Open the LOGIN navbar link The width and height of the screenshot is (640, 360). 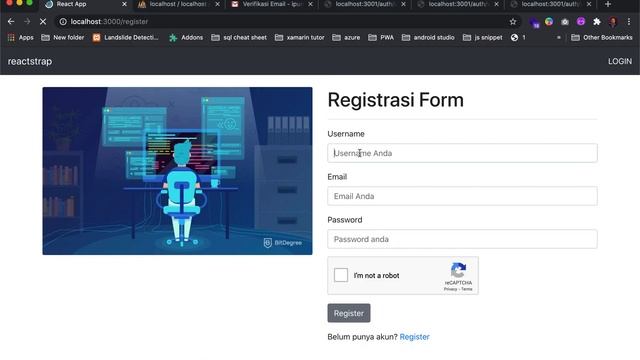pyautogui.click(x=620, y=61)
